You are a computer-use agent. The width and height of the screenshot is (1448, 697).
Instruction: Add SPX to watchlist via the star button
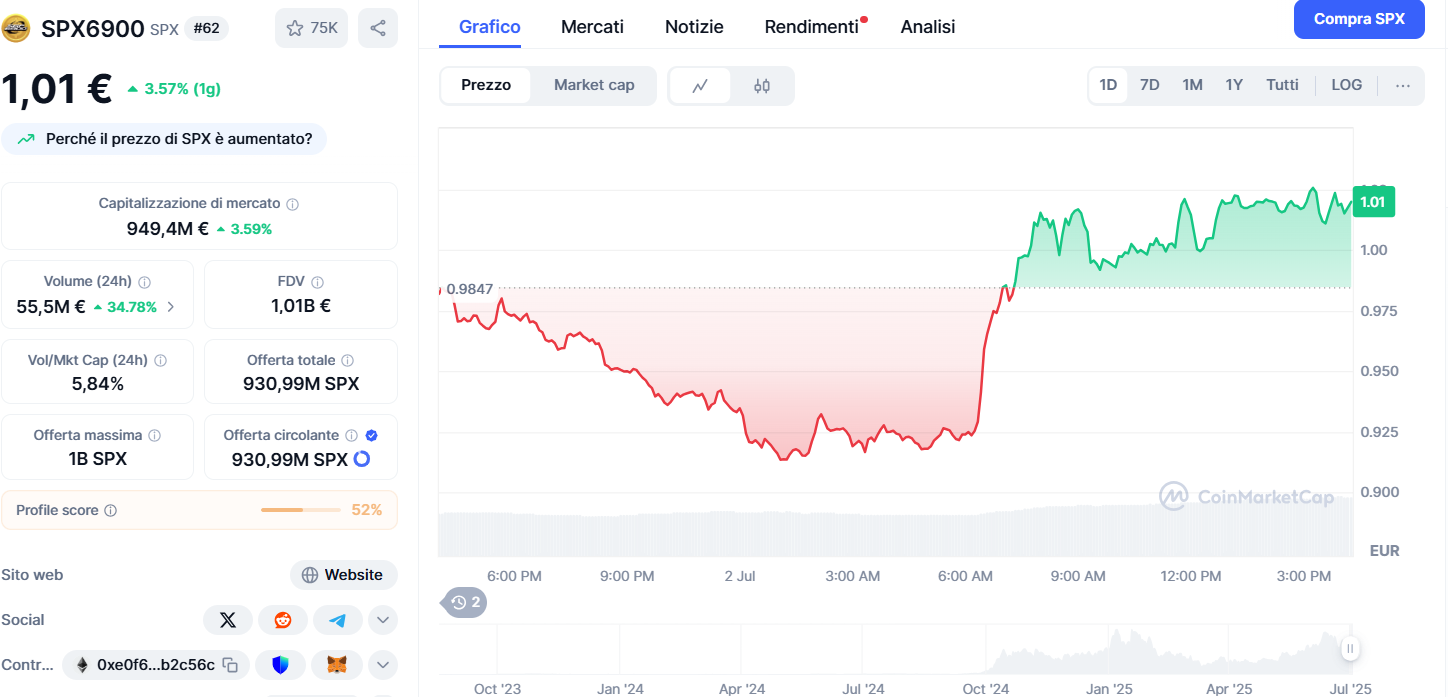311,28
